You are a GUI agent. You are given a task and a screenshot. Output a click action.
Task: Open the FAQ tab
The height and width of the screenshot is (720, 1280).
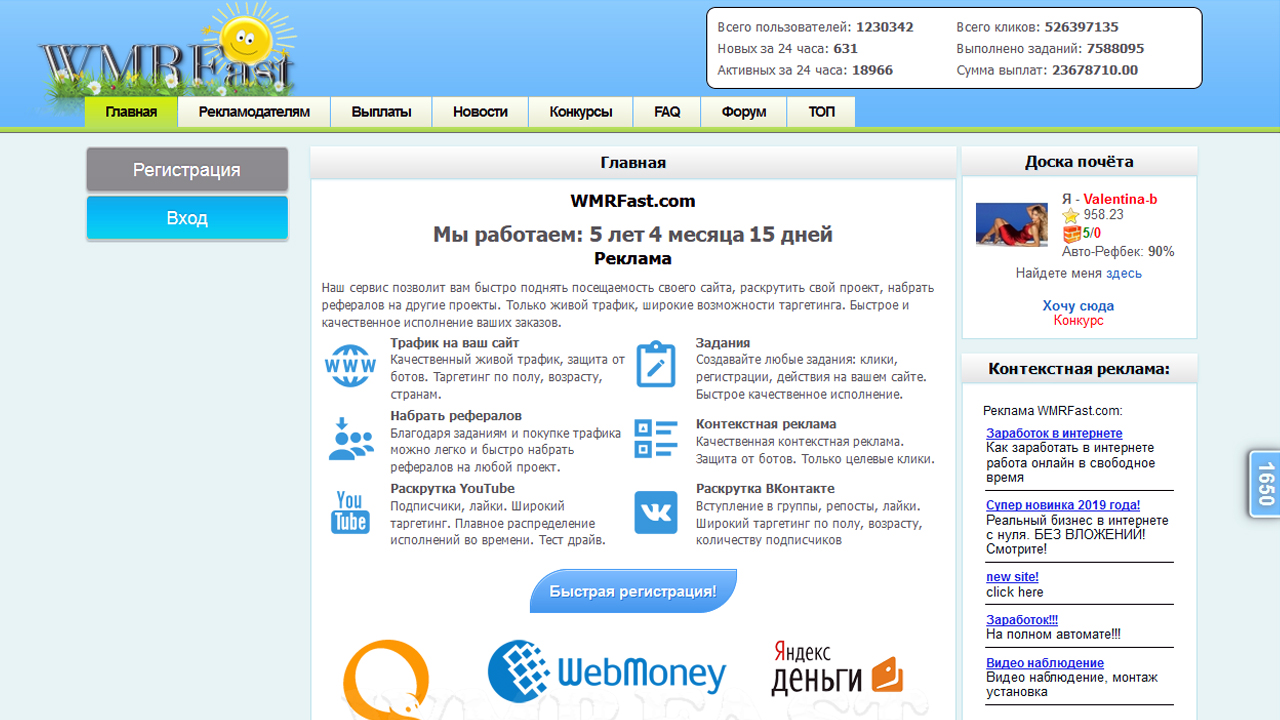click(x=667, y=112)
